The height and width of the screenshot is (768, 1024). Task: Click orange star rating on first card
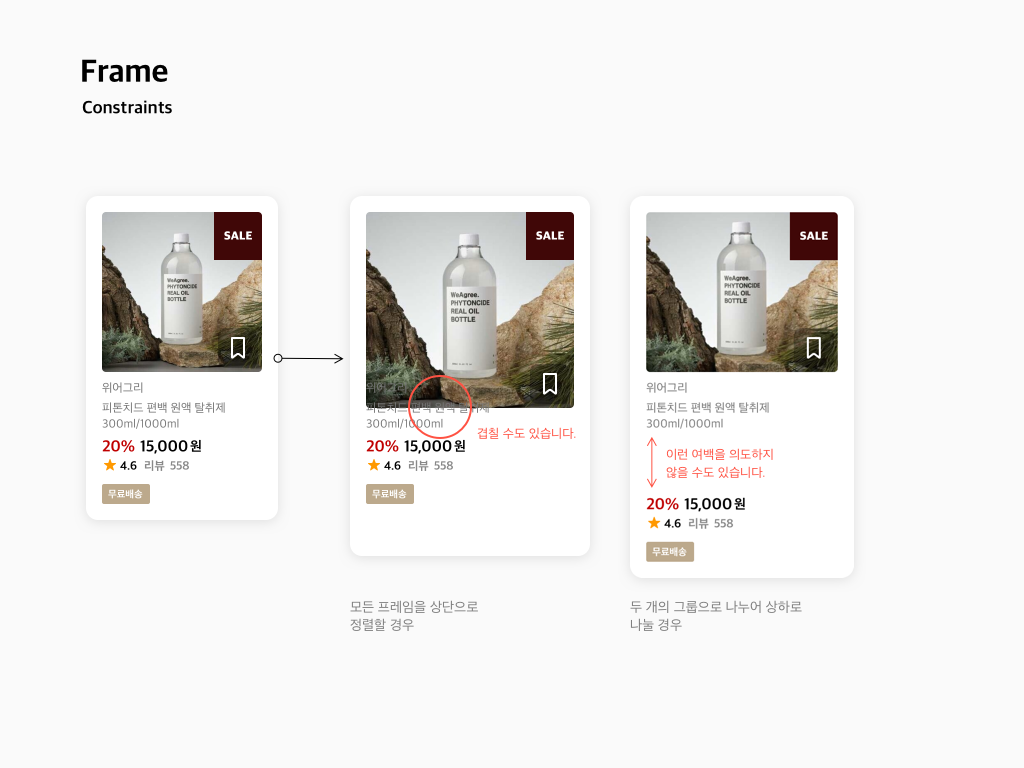pos(110,465)
